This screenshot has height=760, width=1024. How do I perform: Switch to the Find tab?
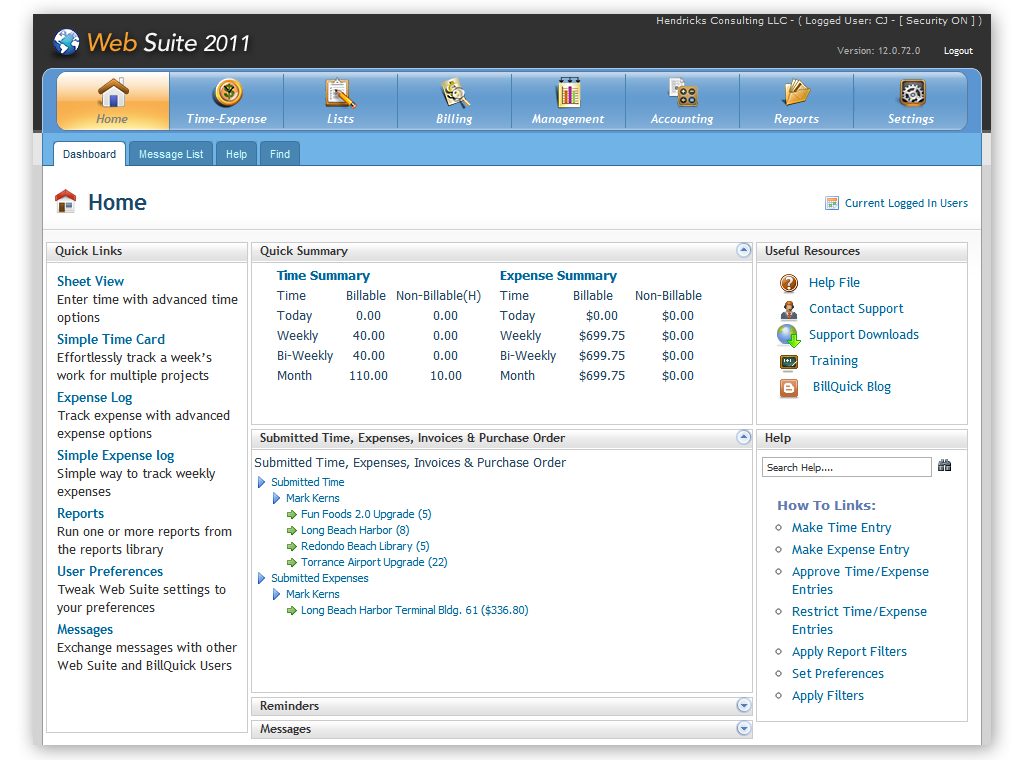point(280,154)
